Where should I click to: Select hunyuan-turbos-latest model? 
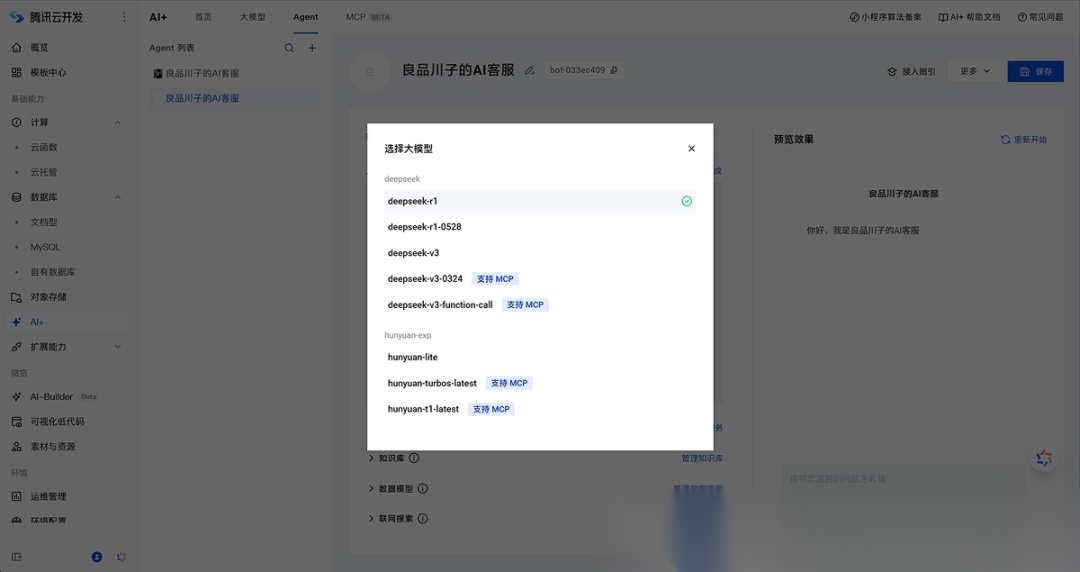pyautogui.click(x=540, y=383)
